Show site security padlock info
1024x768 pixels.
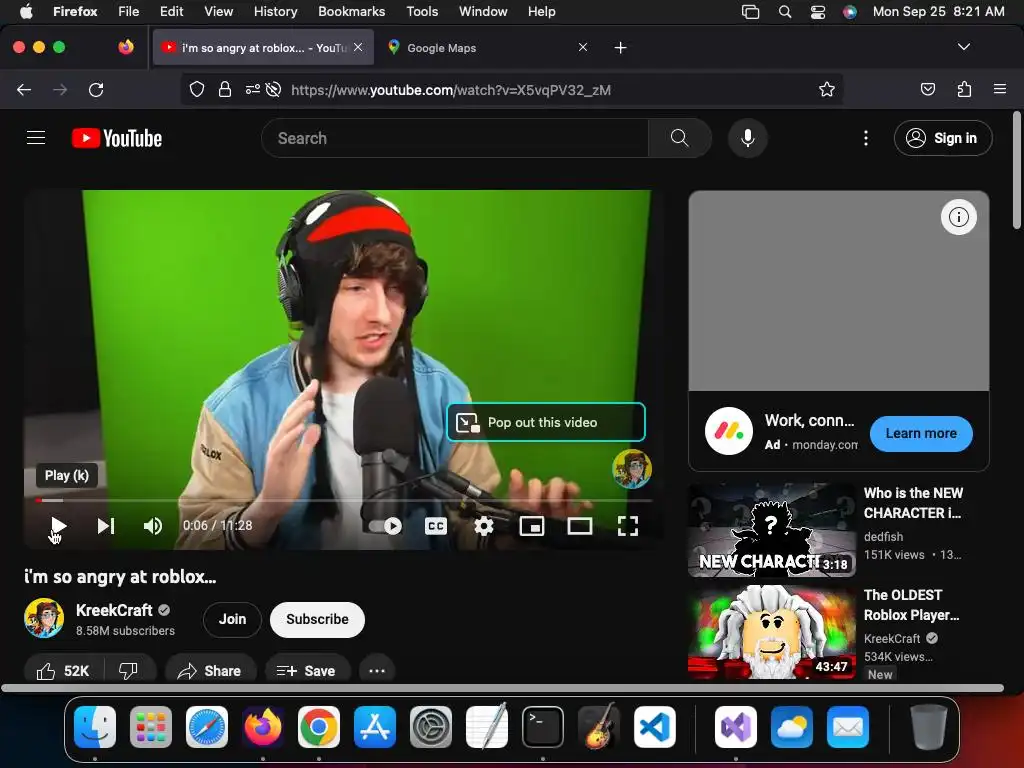tap(225, 89)
